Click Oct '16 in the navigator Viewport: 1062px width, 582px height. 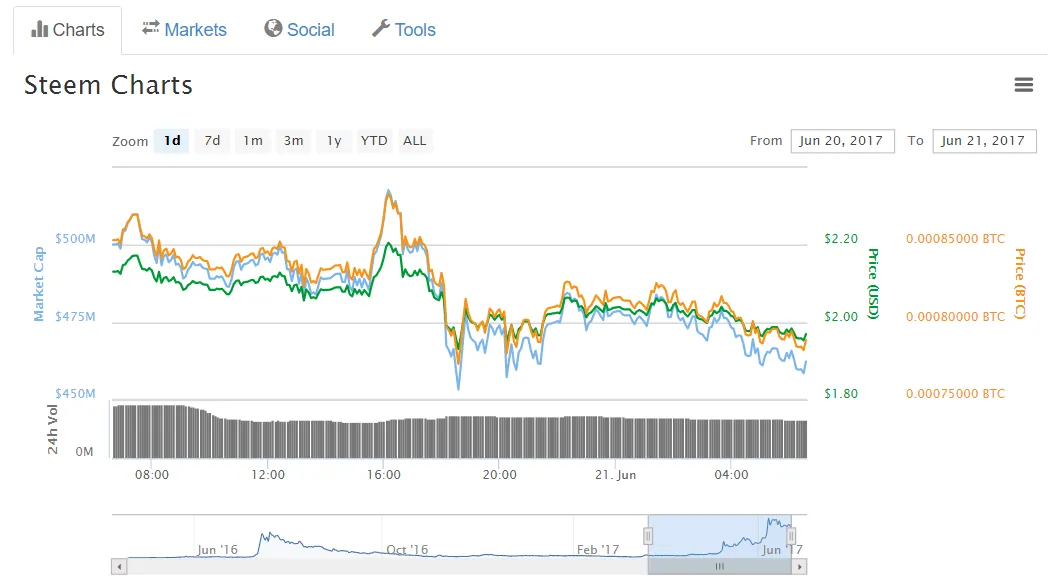407,549
